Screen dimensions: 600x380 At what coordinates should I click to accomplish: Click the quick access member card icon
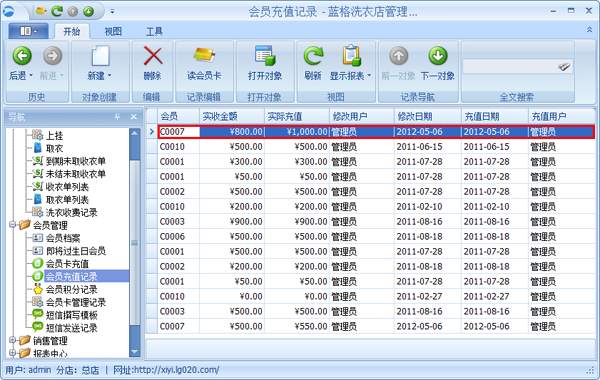[41, 11]
